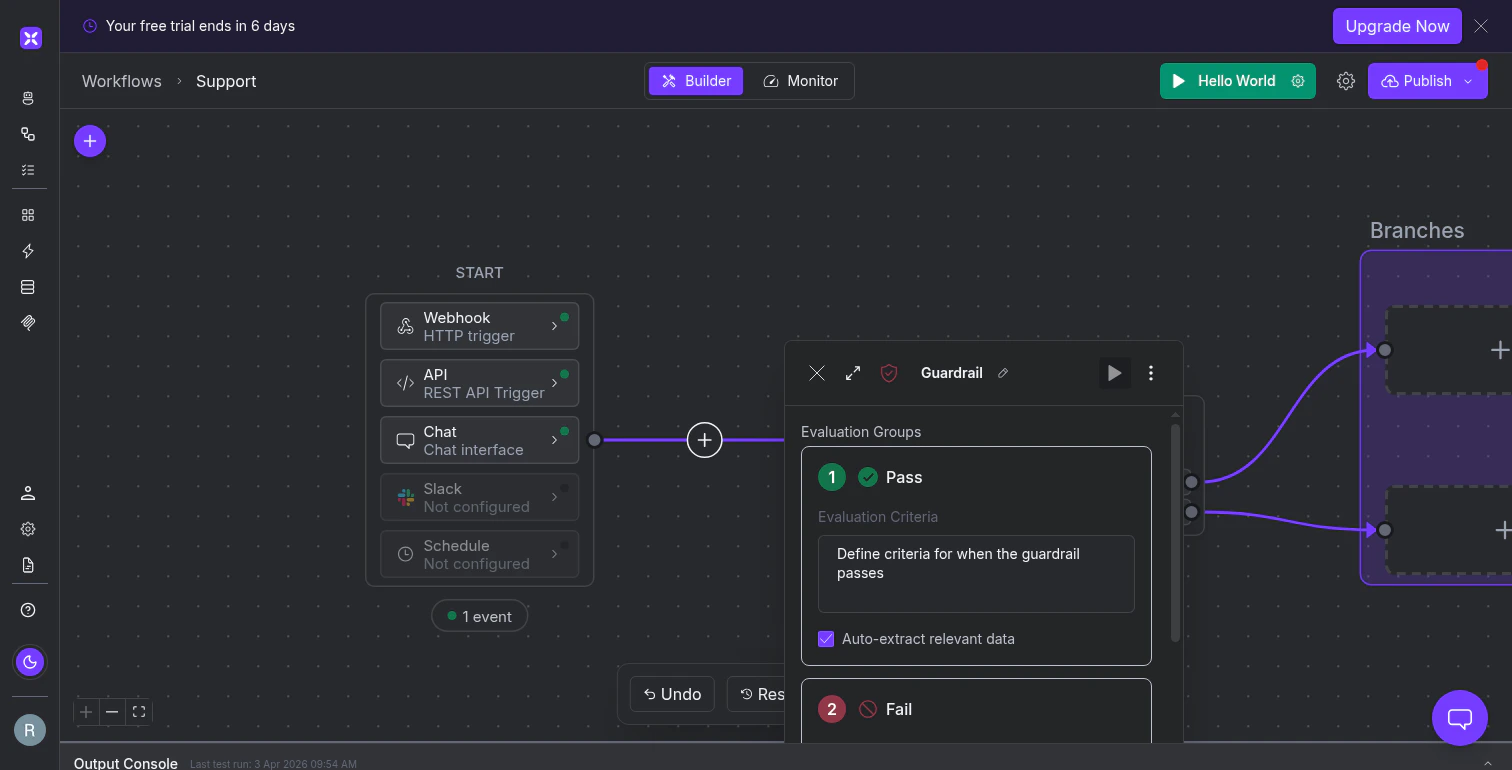Open the database panel from sidebar
The height and width of the screenshot is (770, 1512).
[x=28, y=287]
